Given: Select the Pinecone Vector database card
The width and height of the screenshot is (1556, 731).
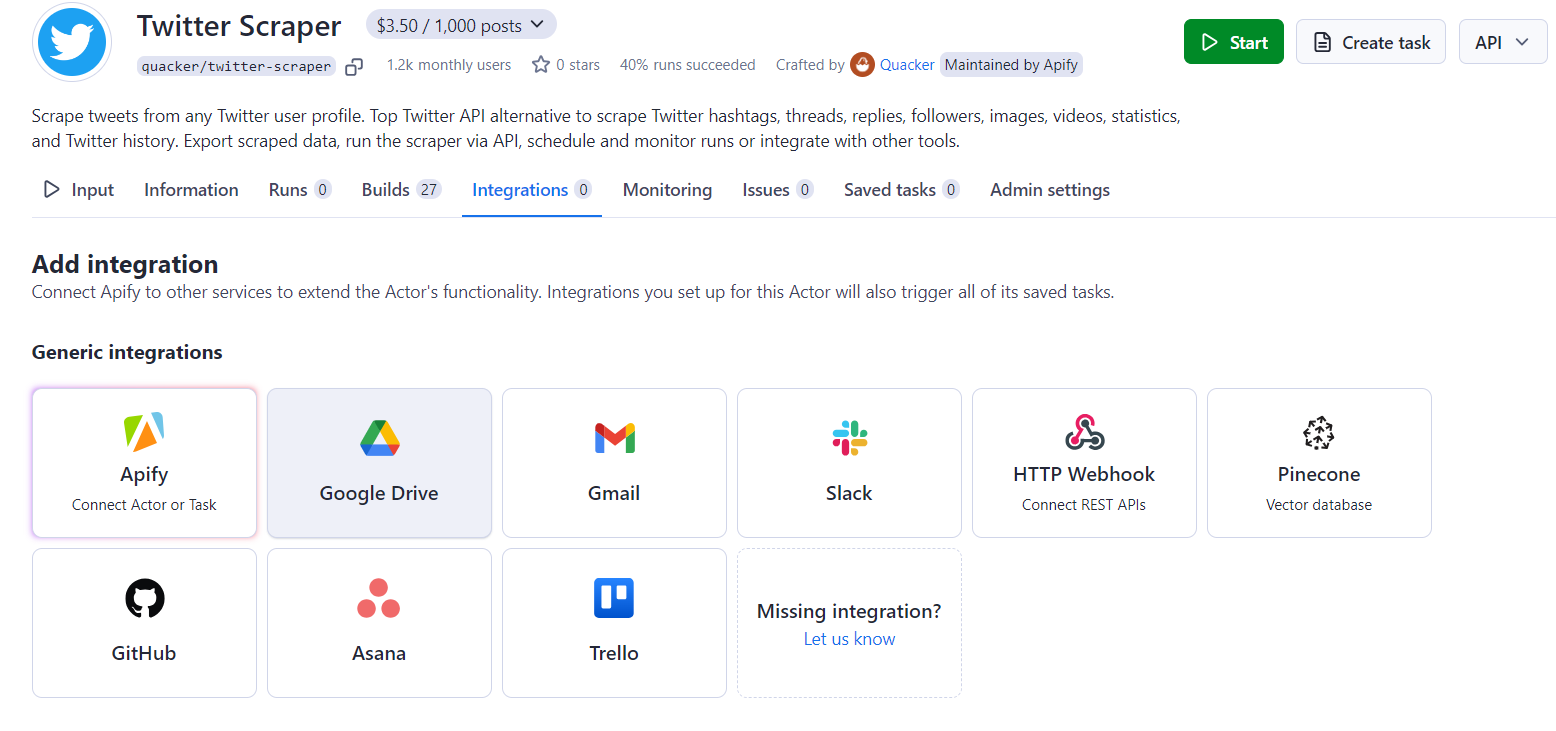Looking at the screenshot, I should (1319, 463).
